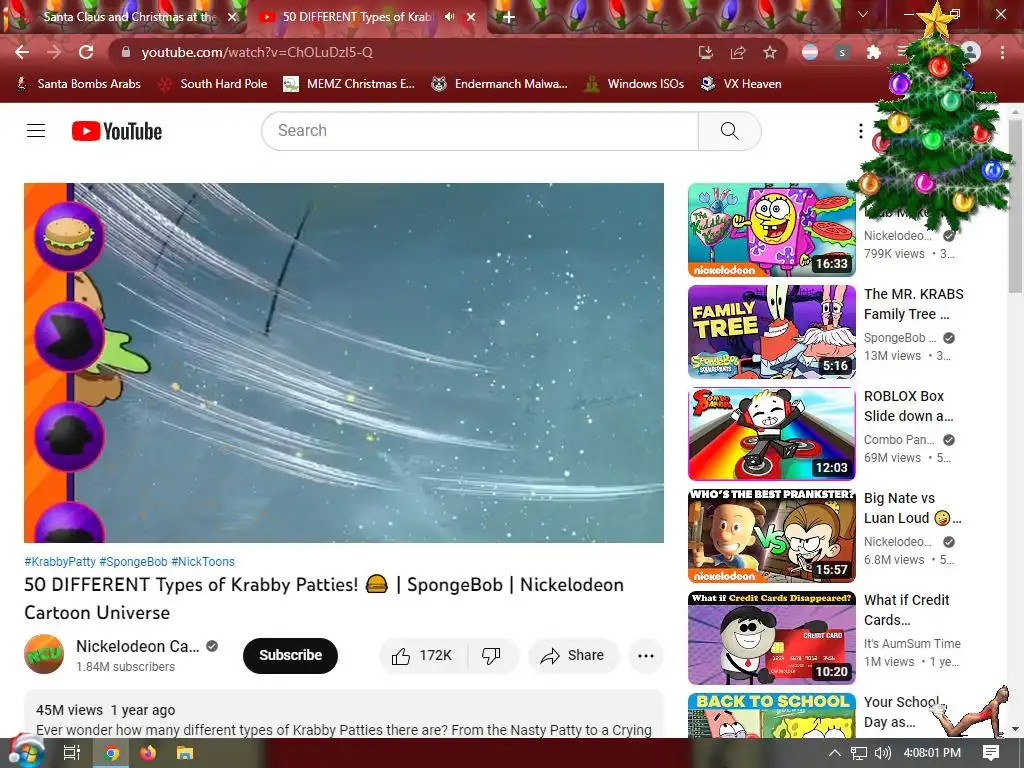1024x768 pixels.
Task: Open Task View in taskbar
Action: (71, 753)
